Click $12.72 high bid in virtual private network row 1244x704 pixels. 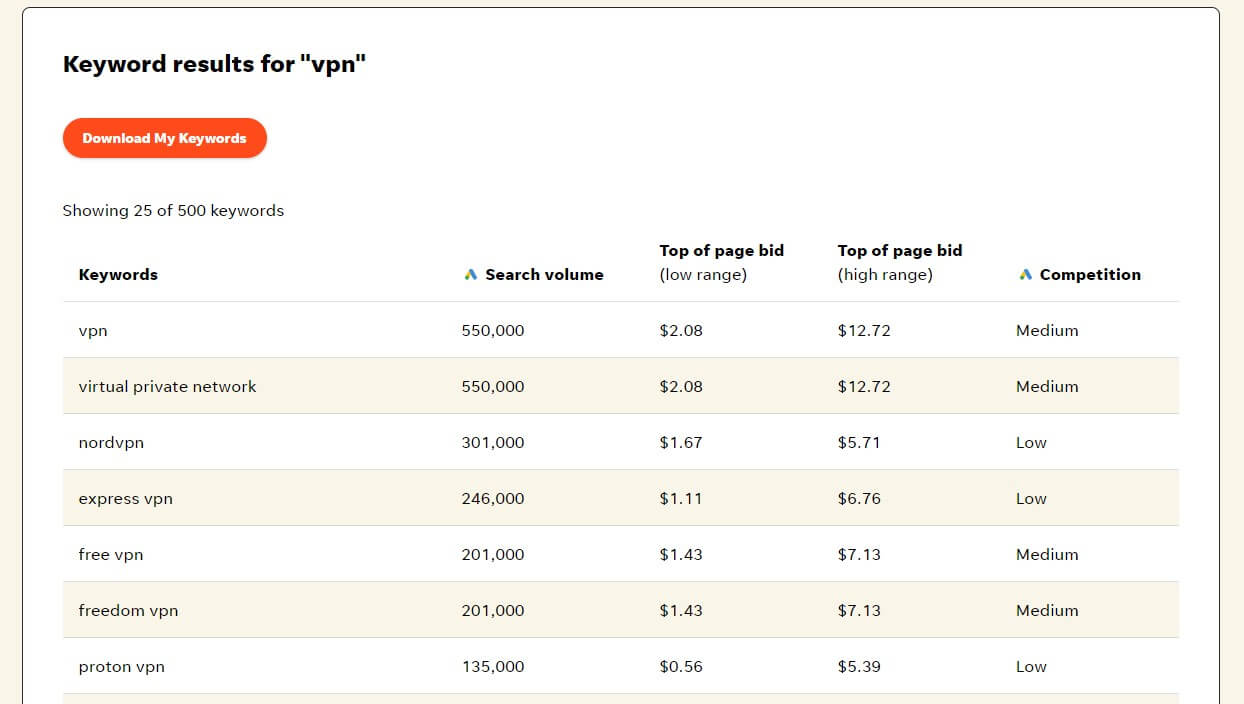(864, 387)
